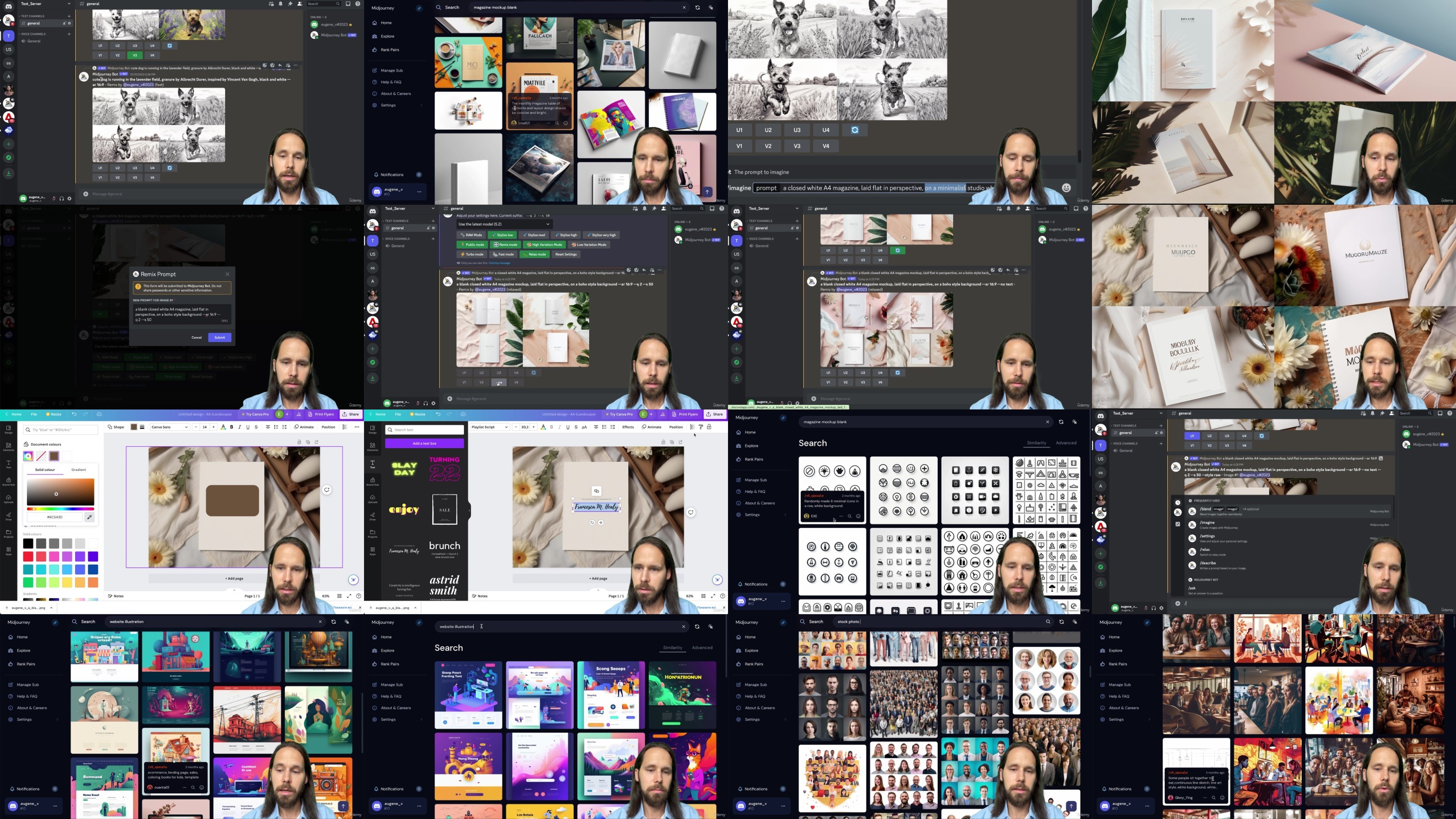
Task: Submit the Remix Prompt dialog
Action: click(219, 338)
